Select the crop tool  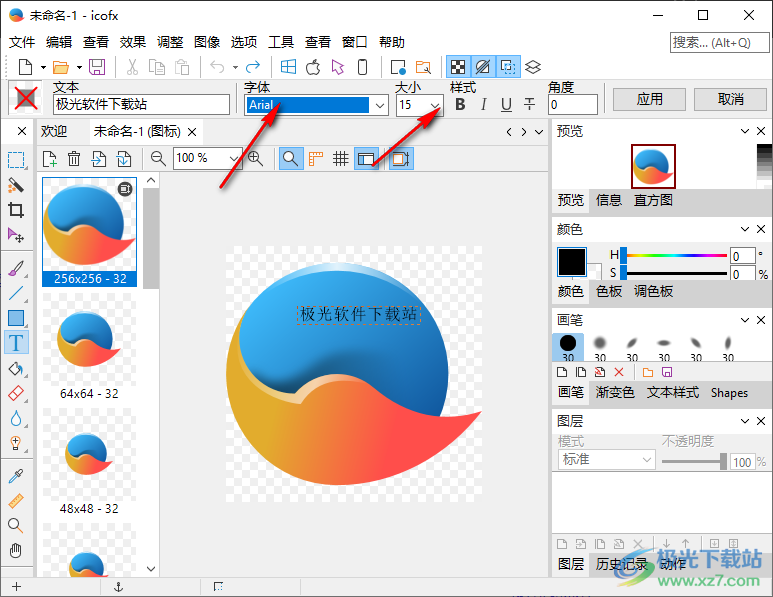point(16,211)
